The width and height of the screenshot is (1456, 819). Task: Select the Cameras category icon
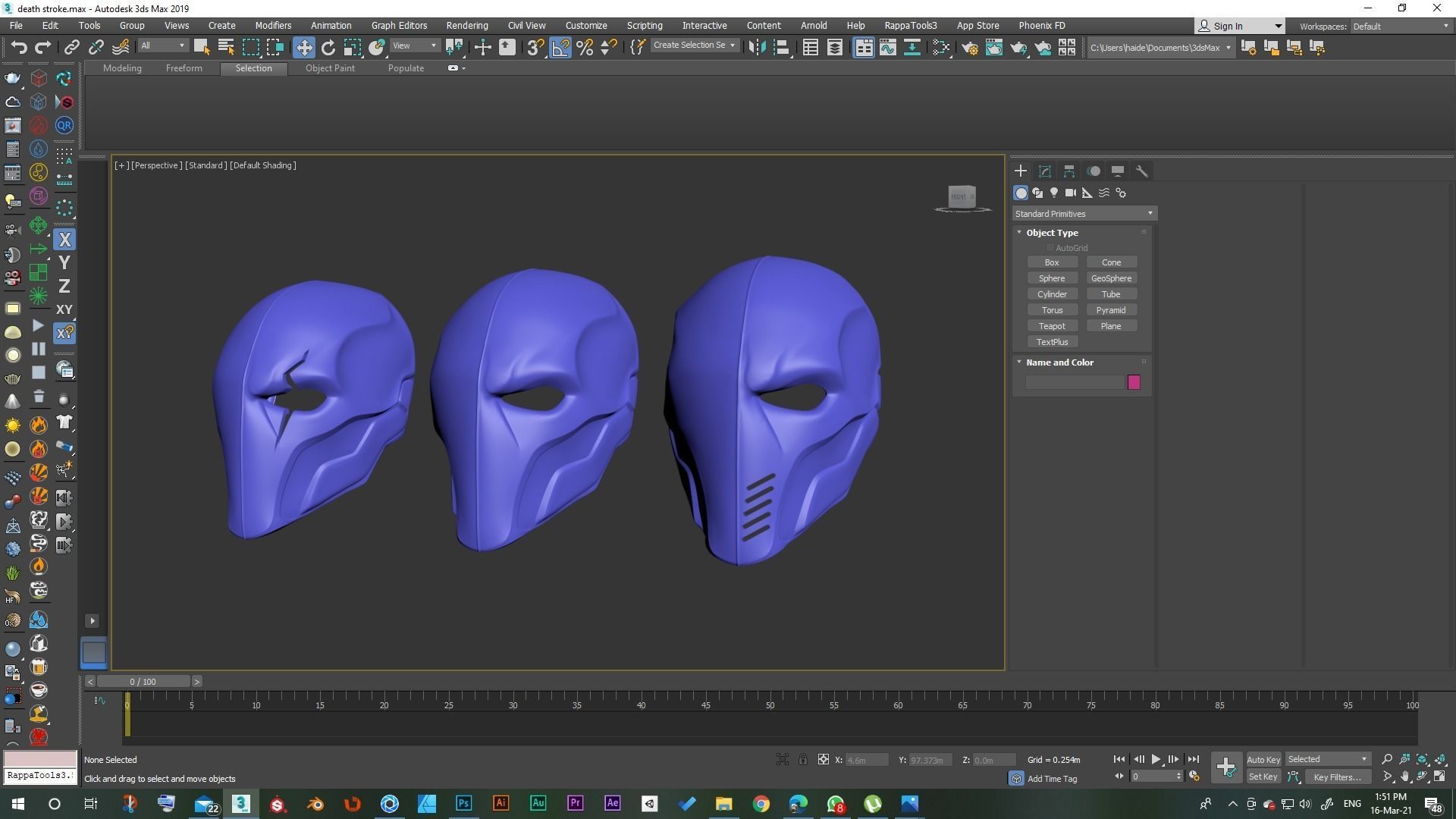[1071, 193]
